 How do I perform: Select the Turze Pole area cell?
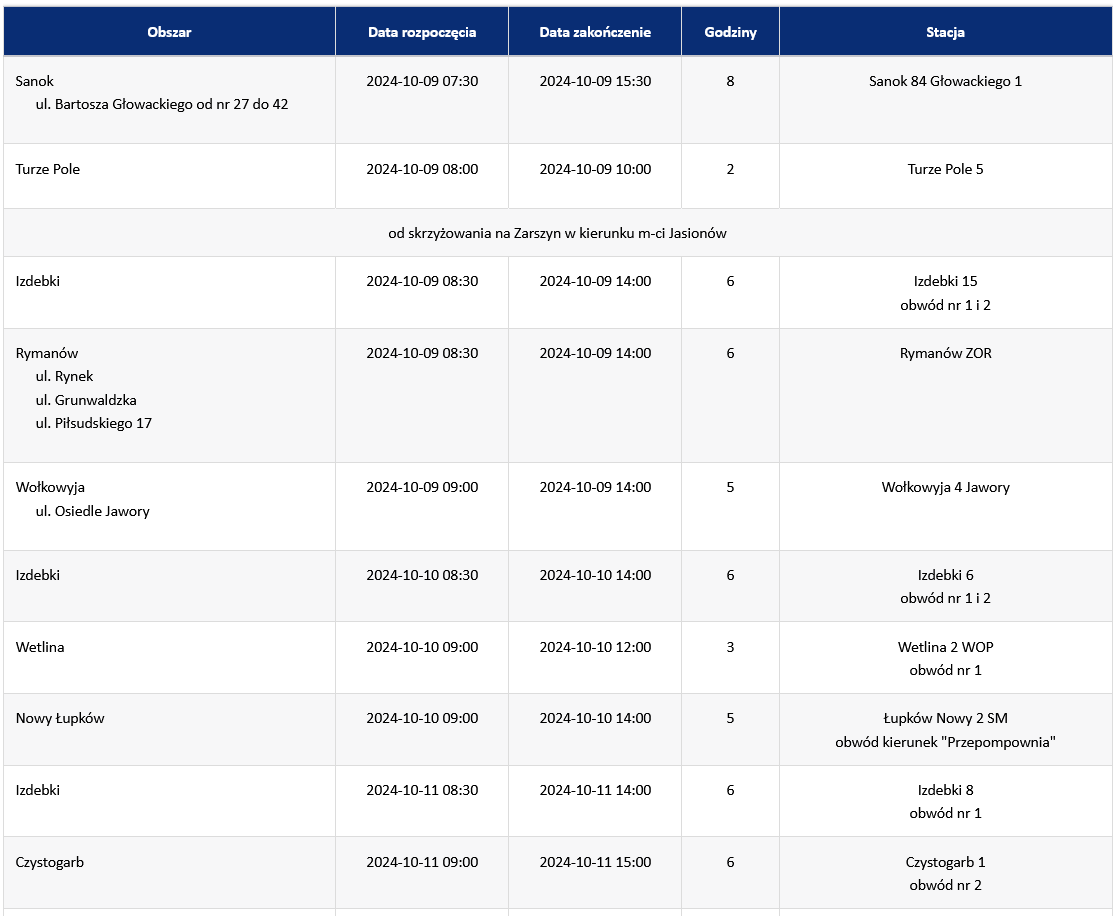point(170,176)
